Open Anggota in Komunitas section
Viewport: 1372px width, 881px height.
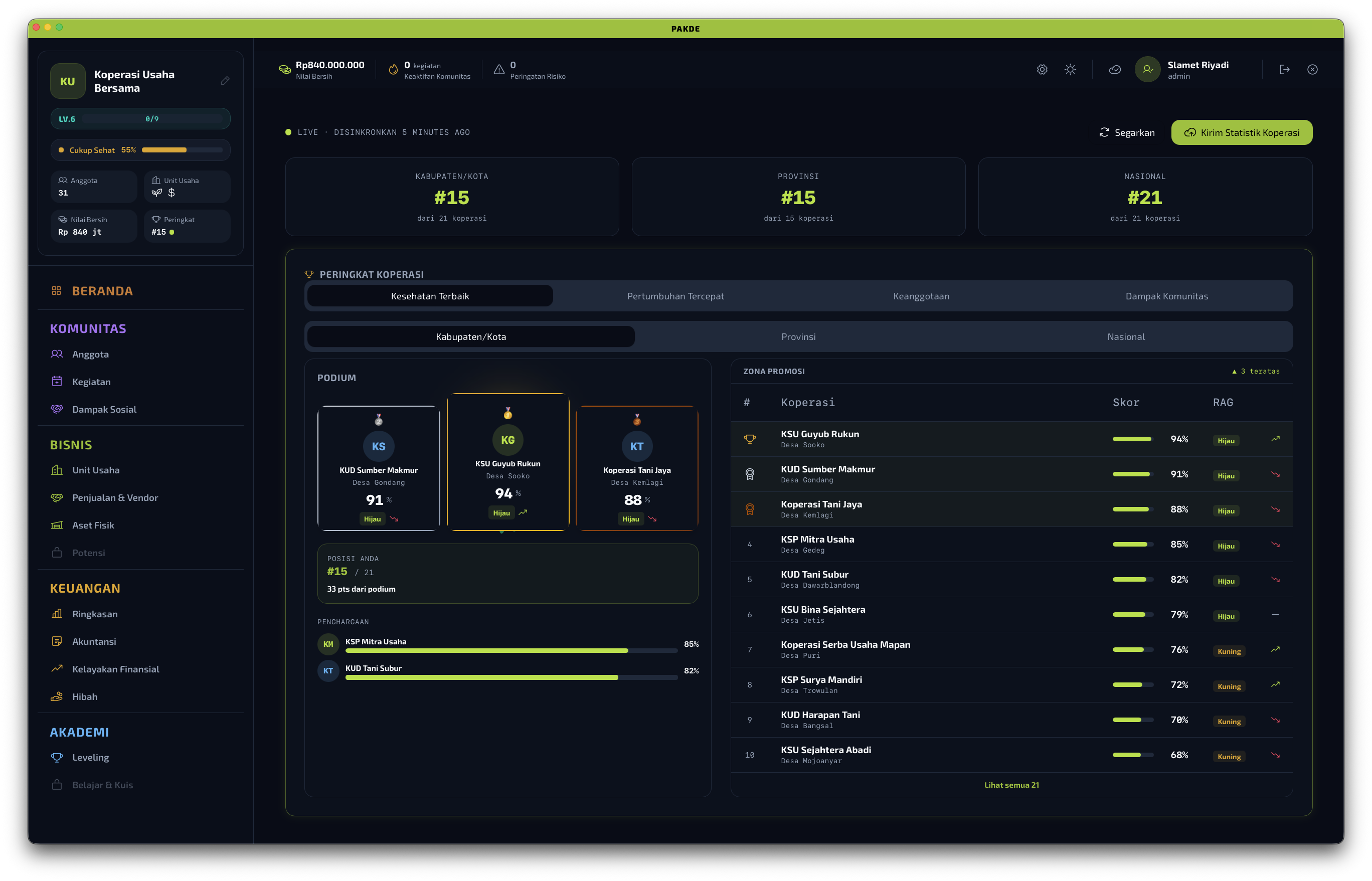click(140, 354)
